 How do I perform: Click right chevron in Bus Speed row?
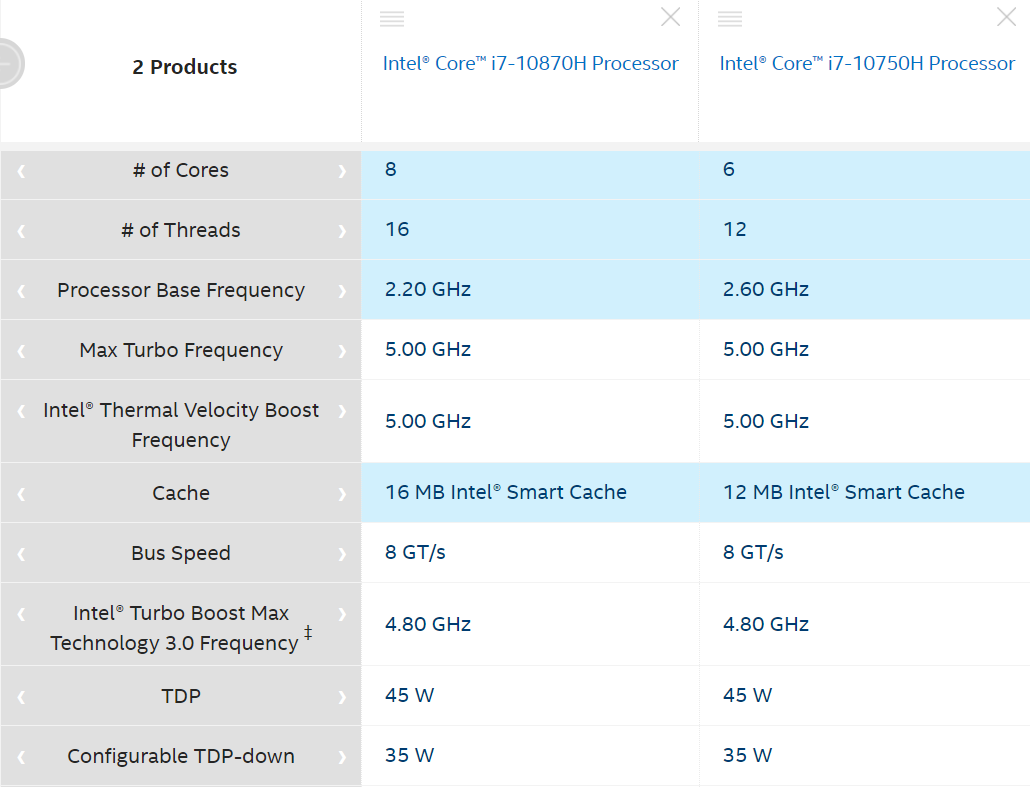click(342, 554)
